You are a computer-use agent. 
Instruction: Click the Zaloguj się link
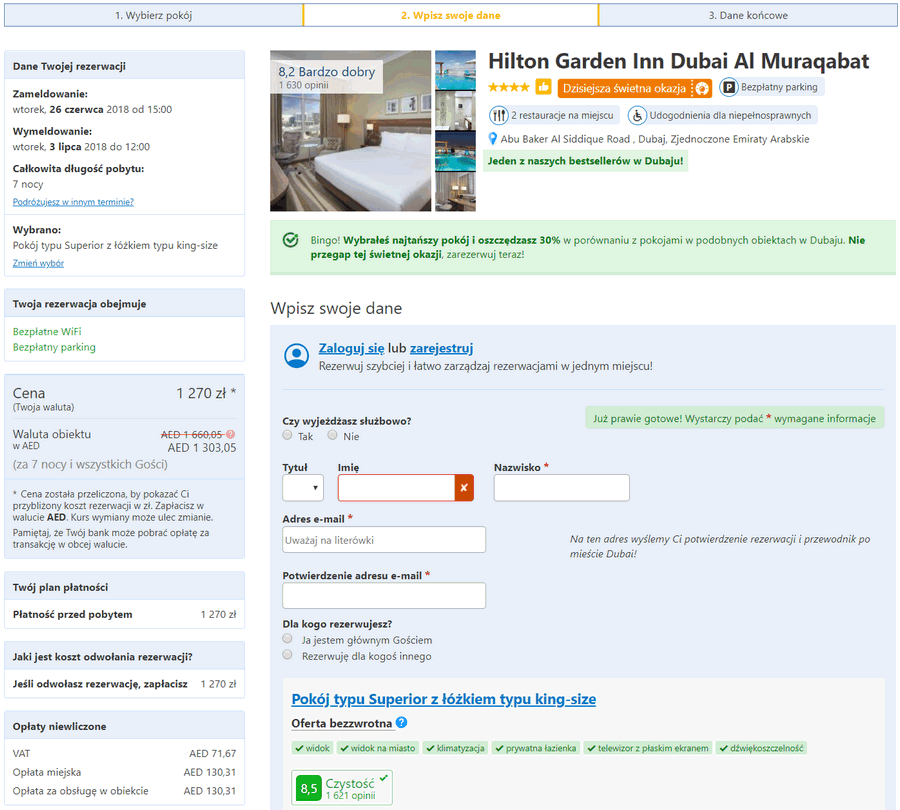click(351, 348)
